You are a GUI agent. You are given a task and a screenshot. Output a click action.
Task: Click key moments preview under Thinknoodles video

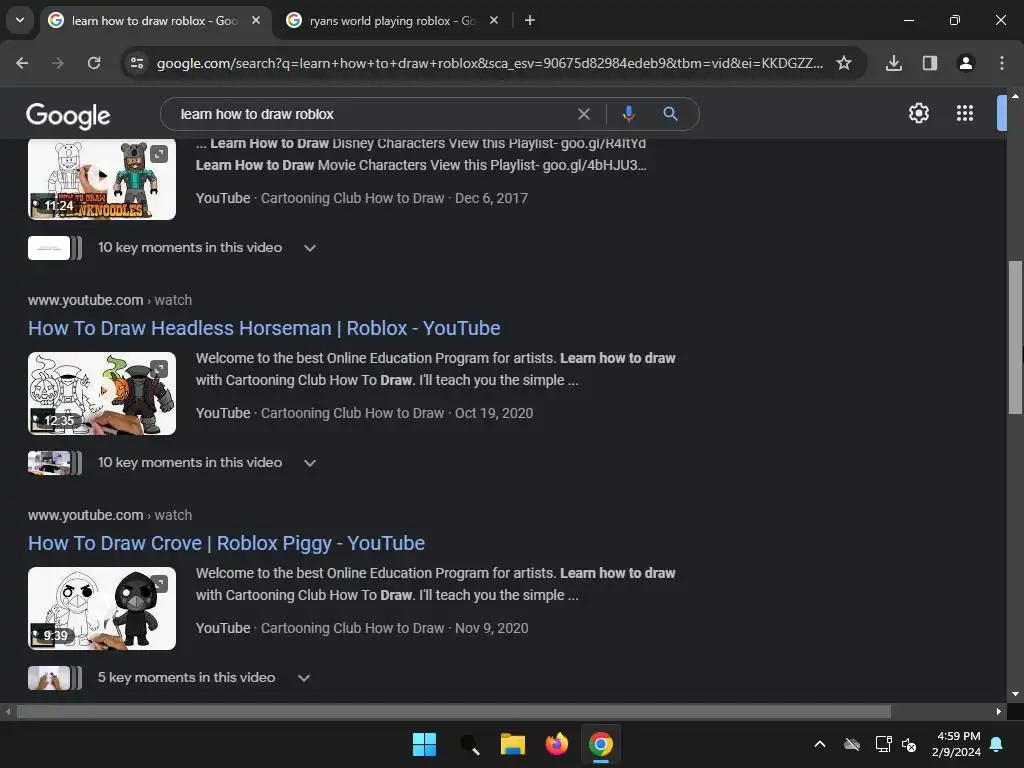point(55,248)
